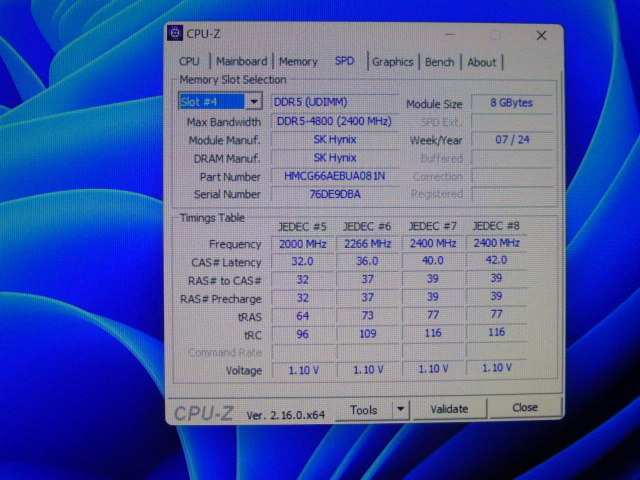
Task: Click the CPU-Z app icon in title bar
Action: pos(176,34)
